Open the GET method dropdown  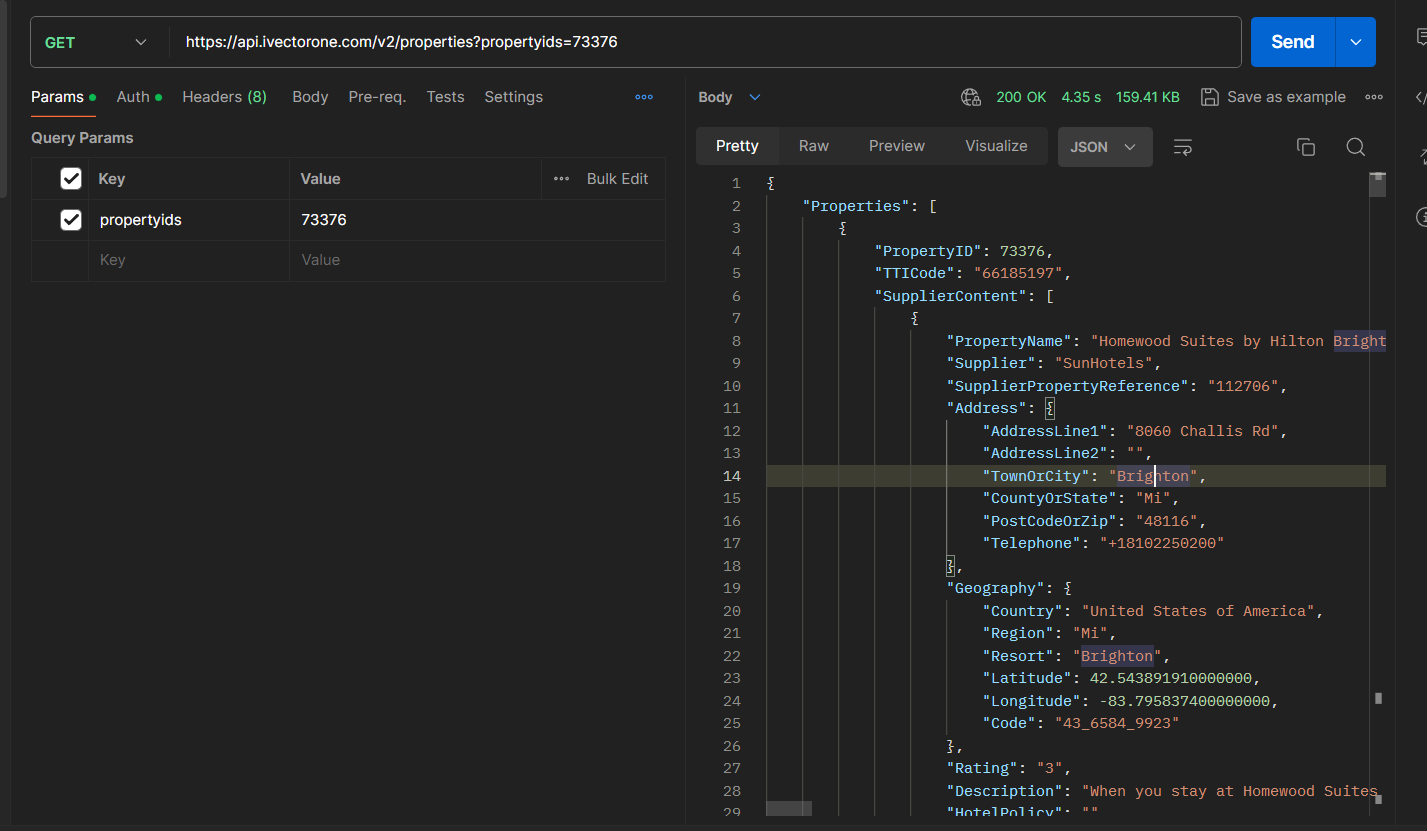point(96,42)
